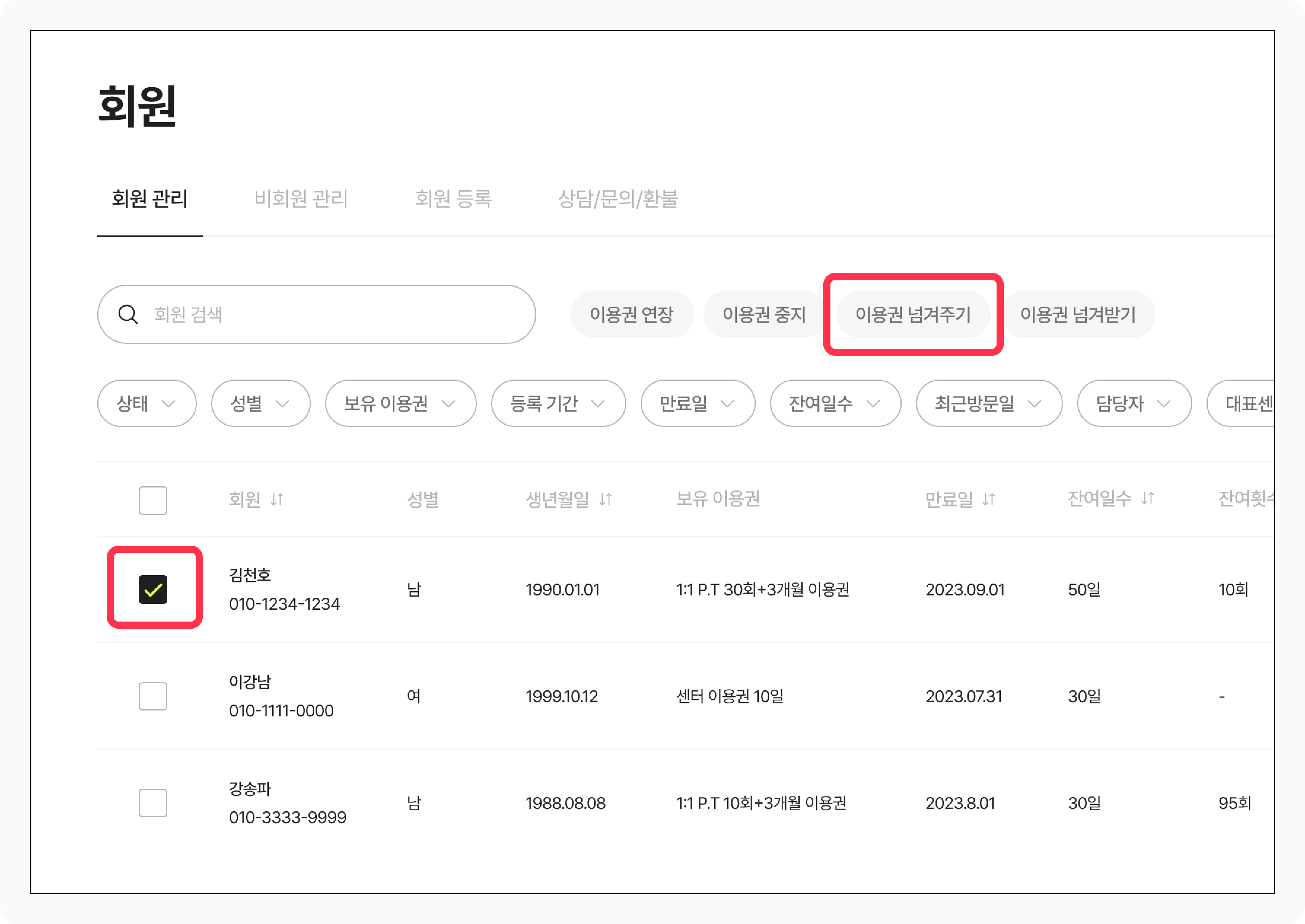Go to the 상담/문의/환불 tab
The width and height of the screenshot is (1305, 924).
pyautogui.click(x=618, y=199)
